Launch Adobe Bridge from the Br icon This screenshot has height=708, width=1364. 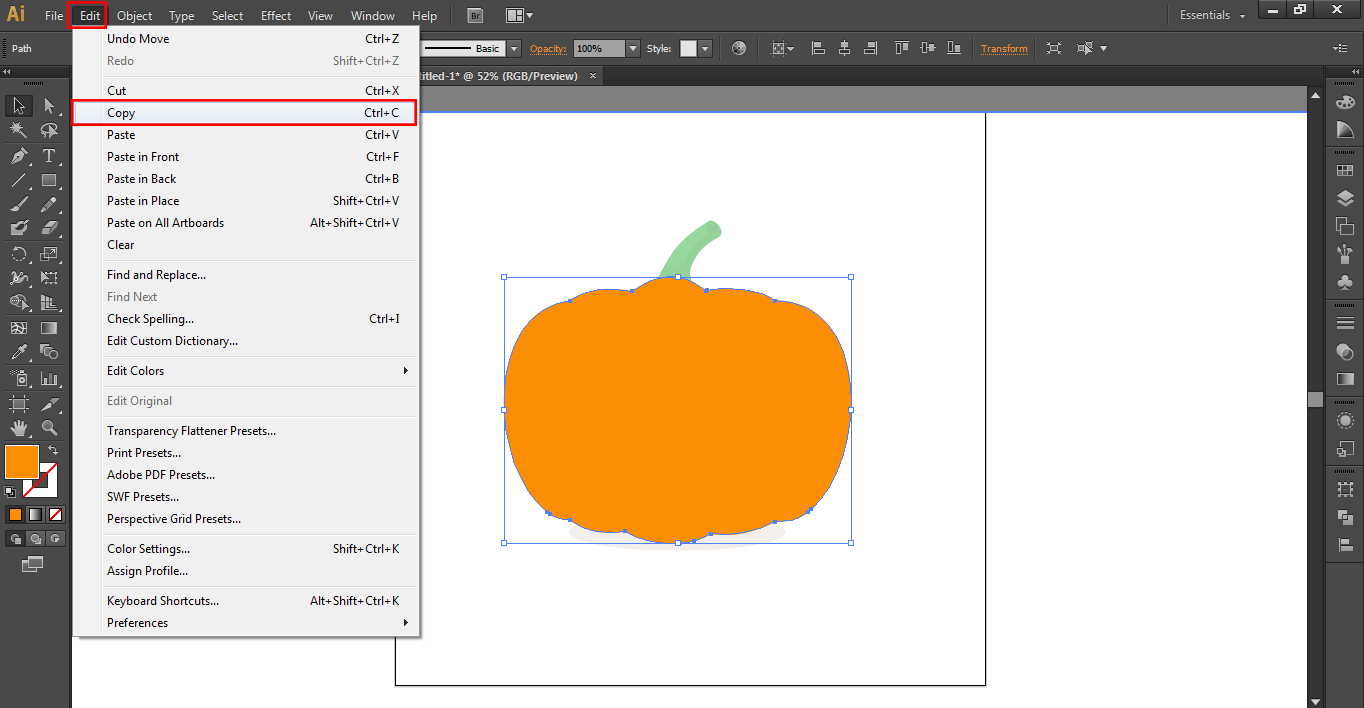[475, 16]
